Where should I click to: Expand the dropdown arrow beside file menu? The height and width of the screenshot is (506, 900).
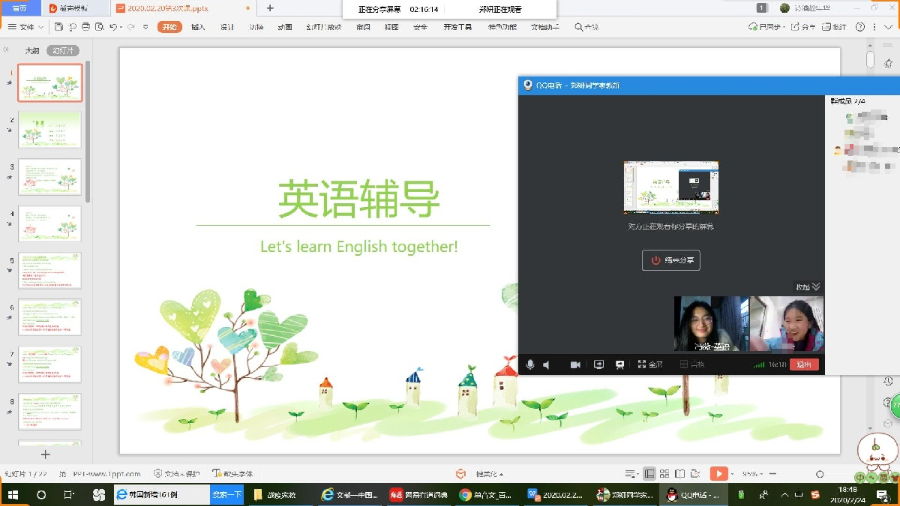(41, 27)
